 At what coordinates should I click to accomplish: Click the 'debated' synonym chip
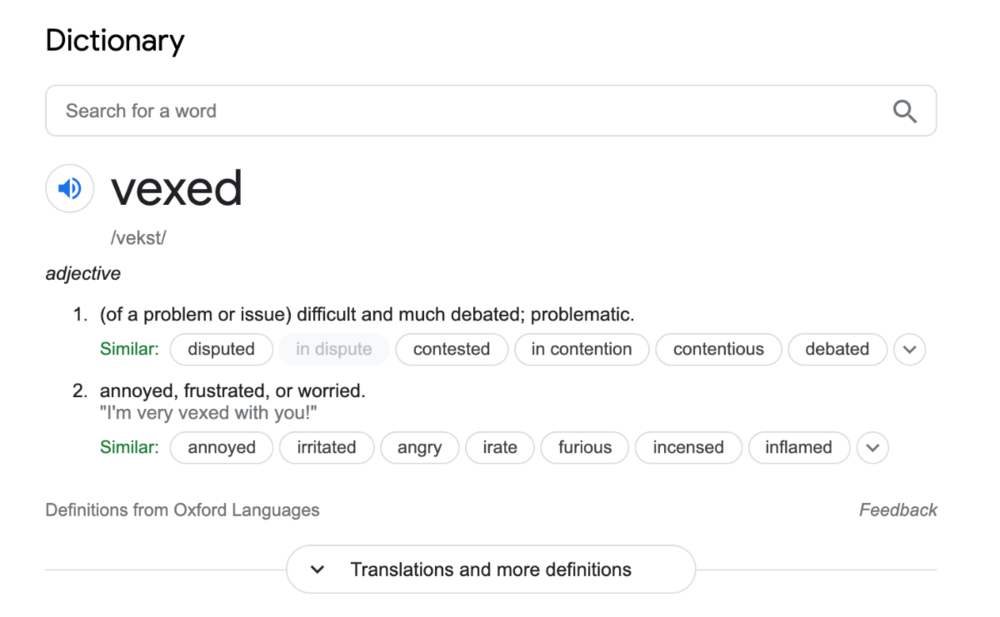coord(837,350)
